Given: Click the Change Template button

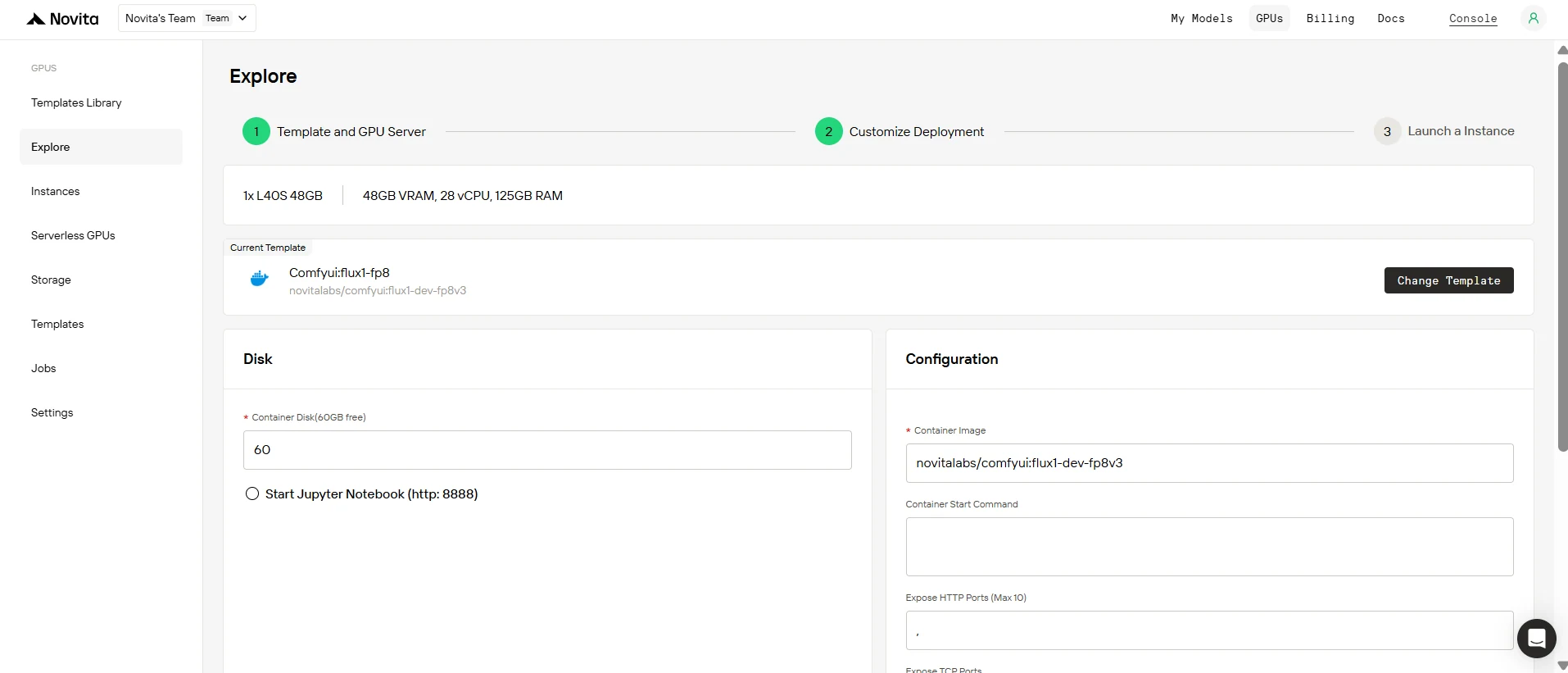Looking at the screenshot, I should 1448,280.
